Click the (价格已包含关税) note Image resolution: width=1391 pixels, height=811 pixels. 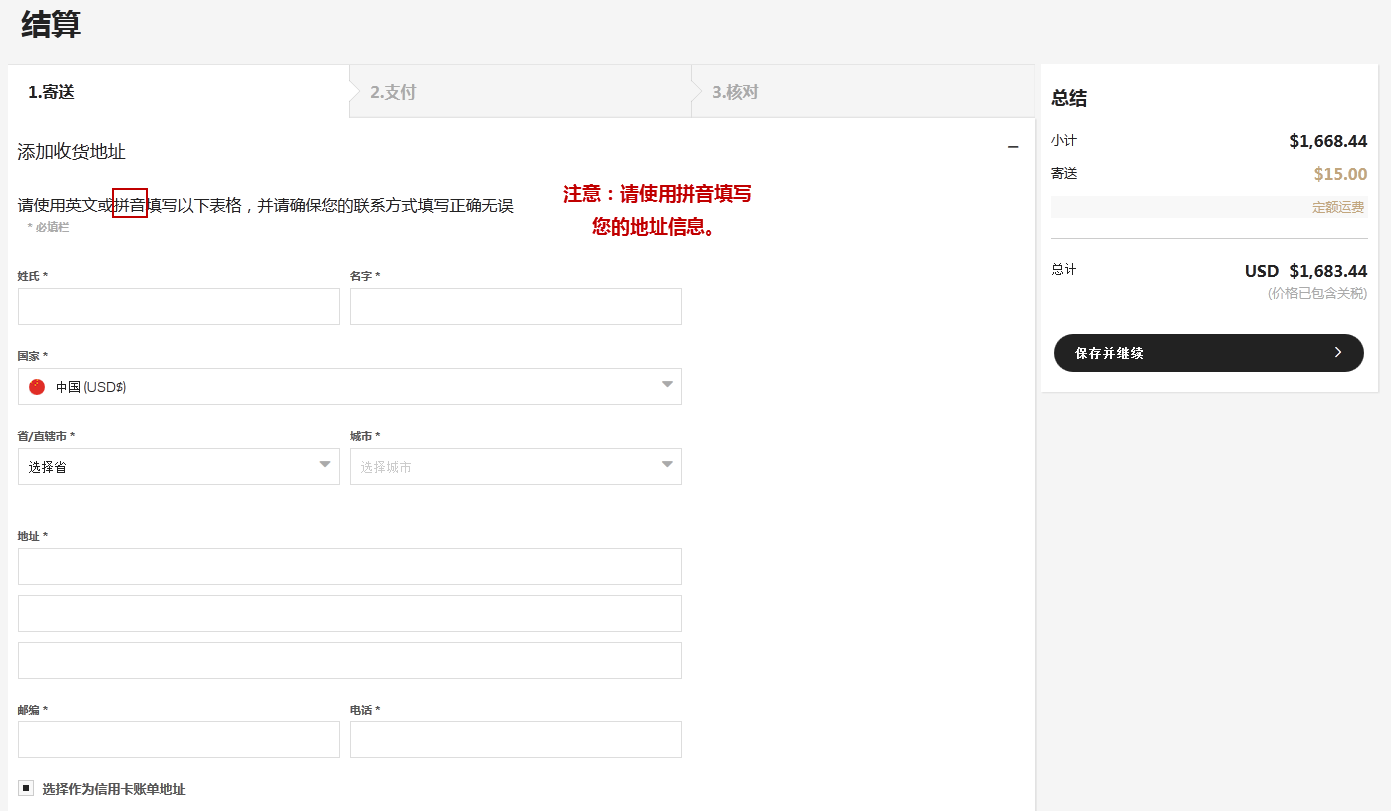(1317, 293)
